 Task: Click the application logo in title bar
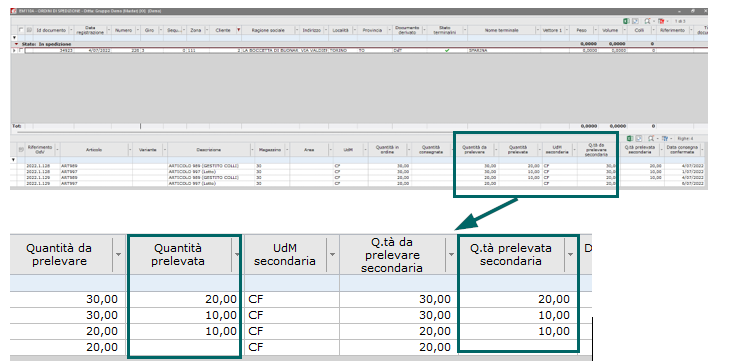[13, 10]
